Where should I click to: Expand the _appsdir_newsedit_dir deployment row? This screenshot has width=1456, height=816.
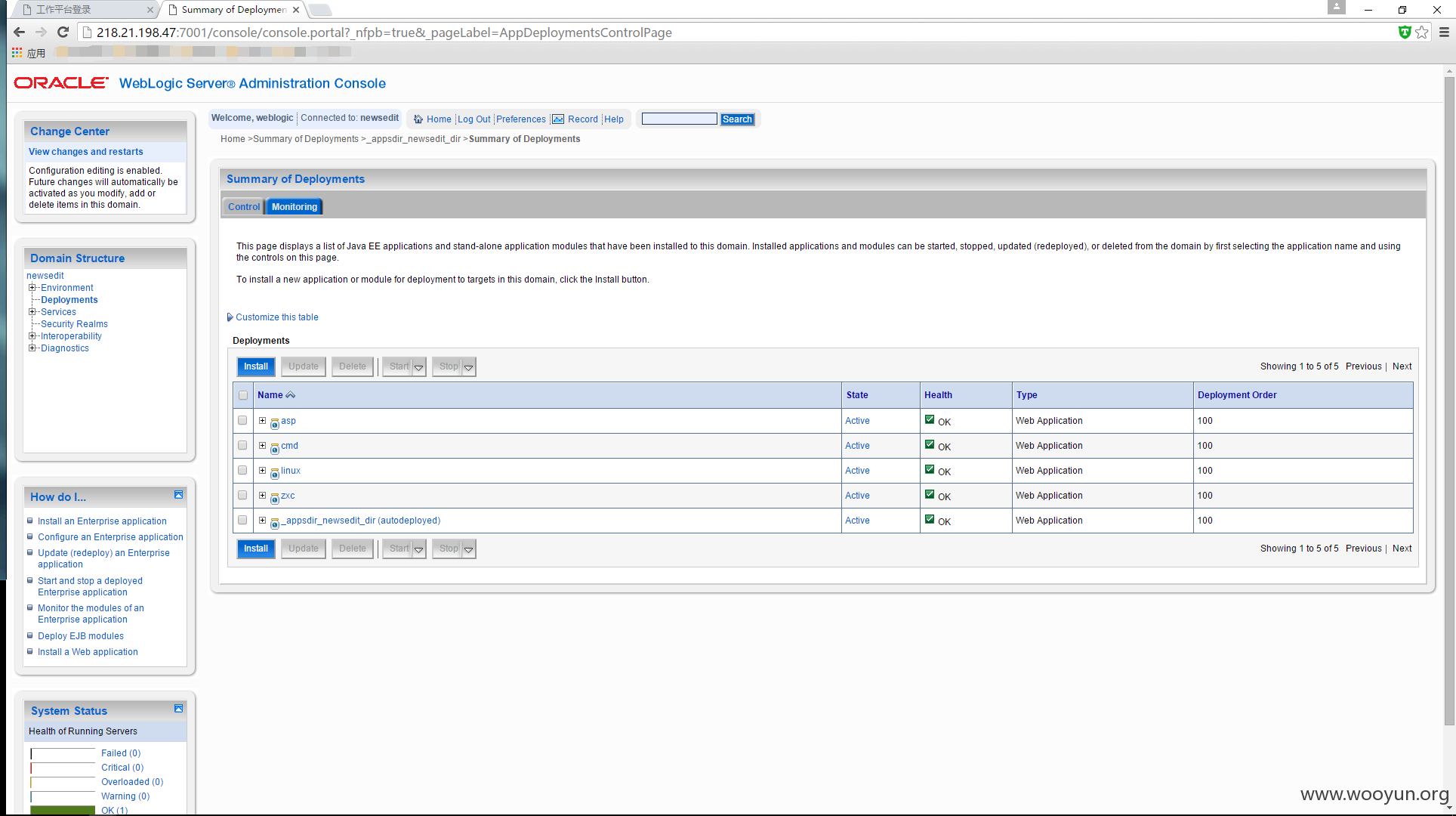click(x=262, y=520)
